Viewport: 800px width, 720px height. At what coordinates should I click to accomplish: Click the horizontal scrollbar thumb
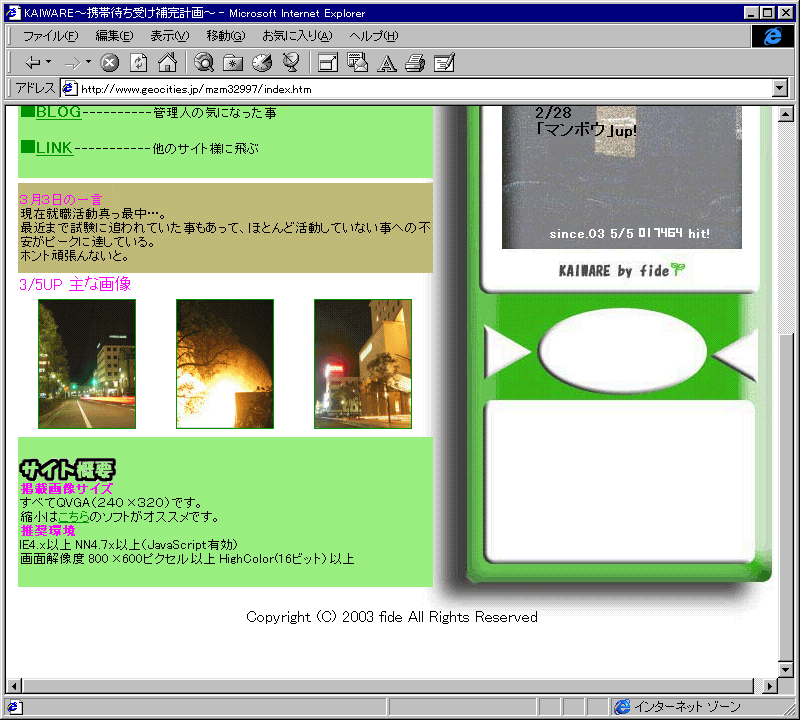coord(388,686)
